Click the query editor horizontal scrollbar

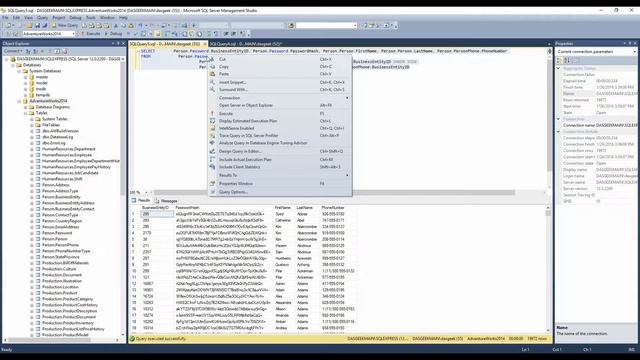[x=335, y=192]
